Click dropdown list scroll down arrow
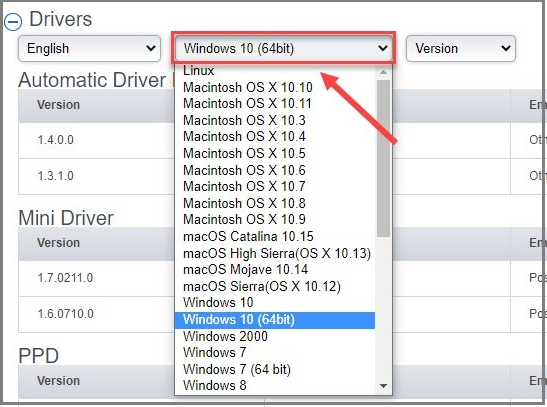Screen dimensions: 547x407 (x=384, y=386)
